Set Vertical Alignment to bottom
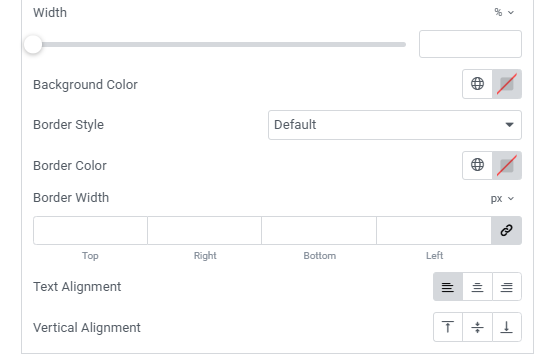The image size is (543, 362). 507,327
